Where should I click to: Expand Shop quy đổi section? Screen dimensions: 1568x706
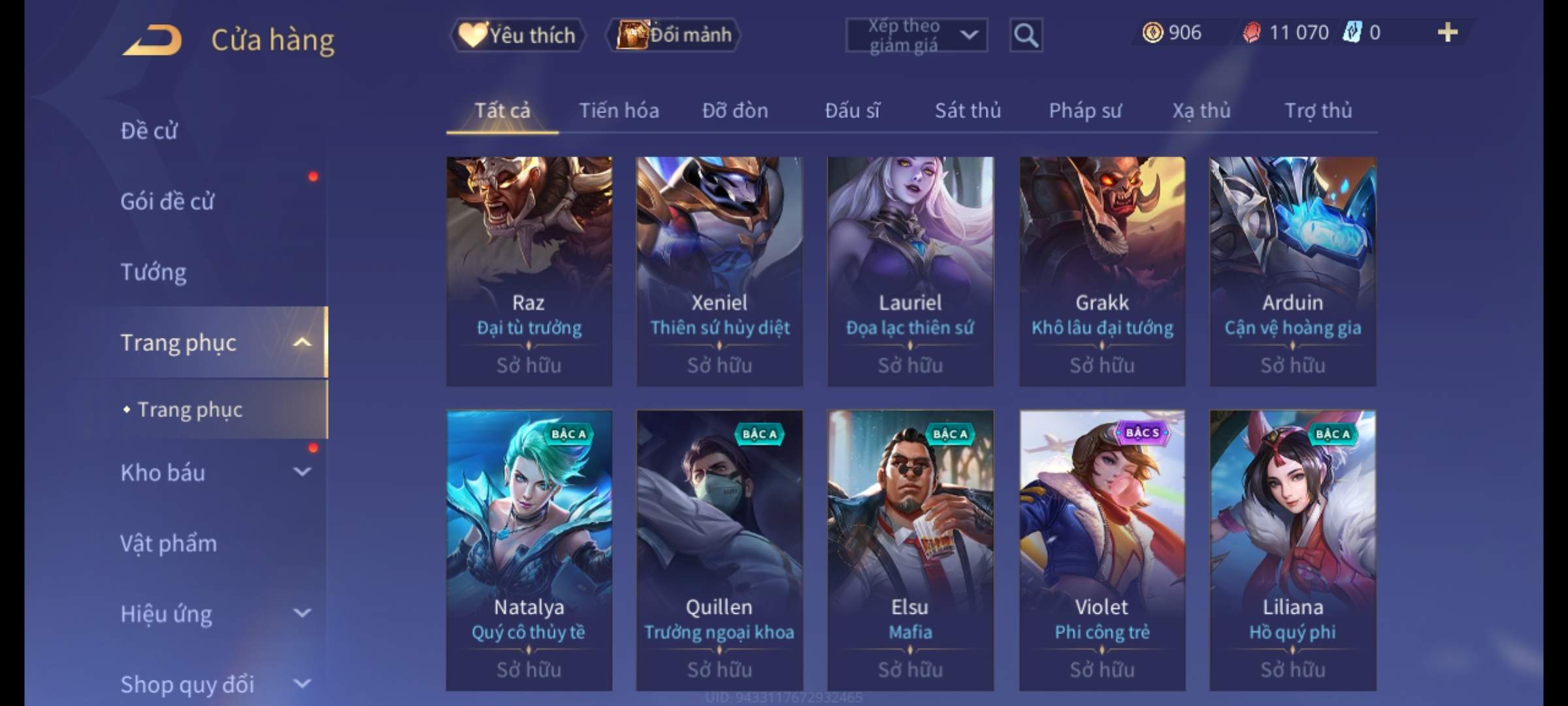point(302,683)
